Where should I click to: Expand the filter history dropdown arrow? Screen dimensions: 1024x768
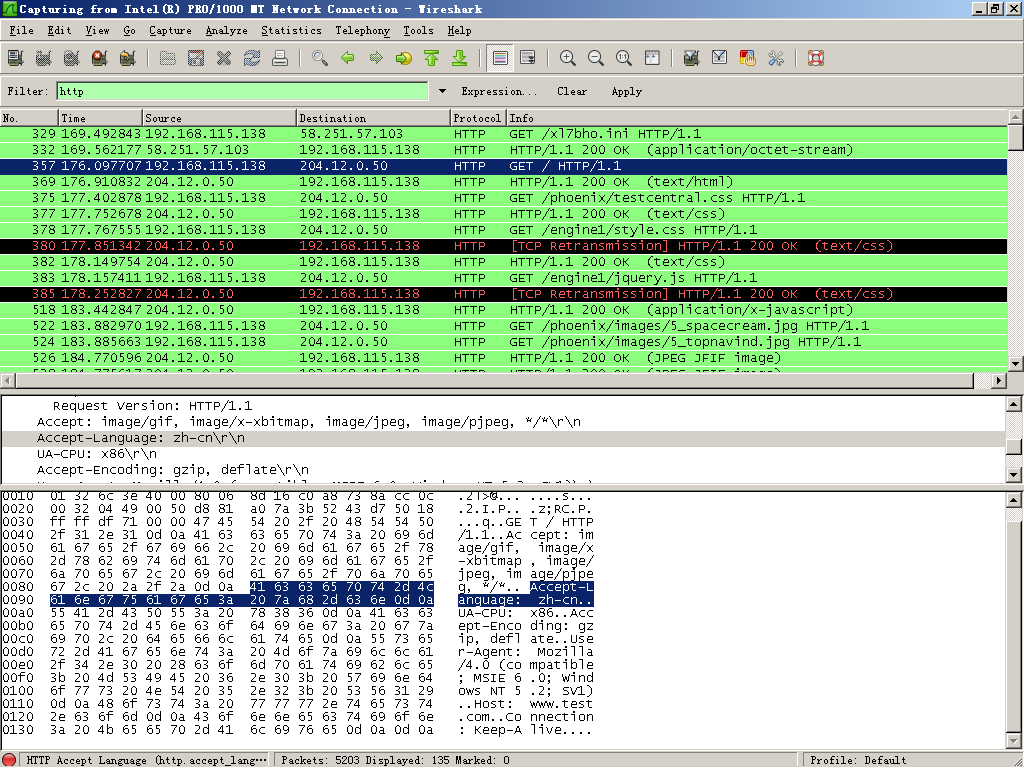[442, 91]
